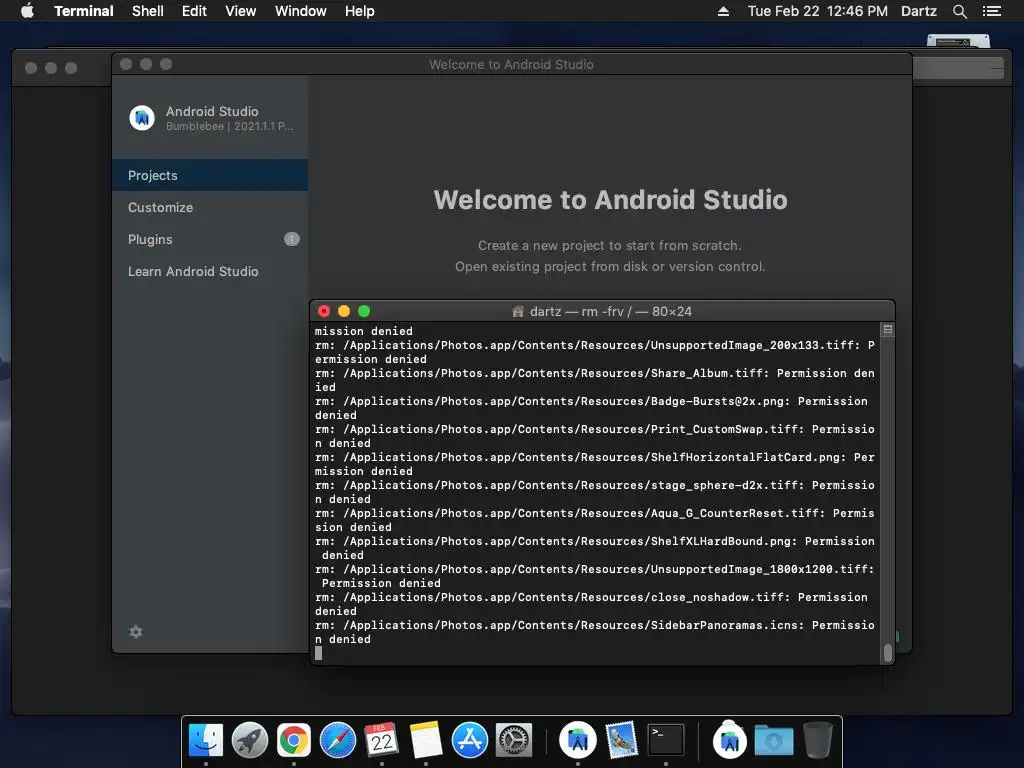Open Learn Android Studio section

pos(210,271)
